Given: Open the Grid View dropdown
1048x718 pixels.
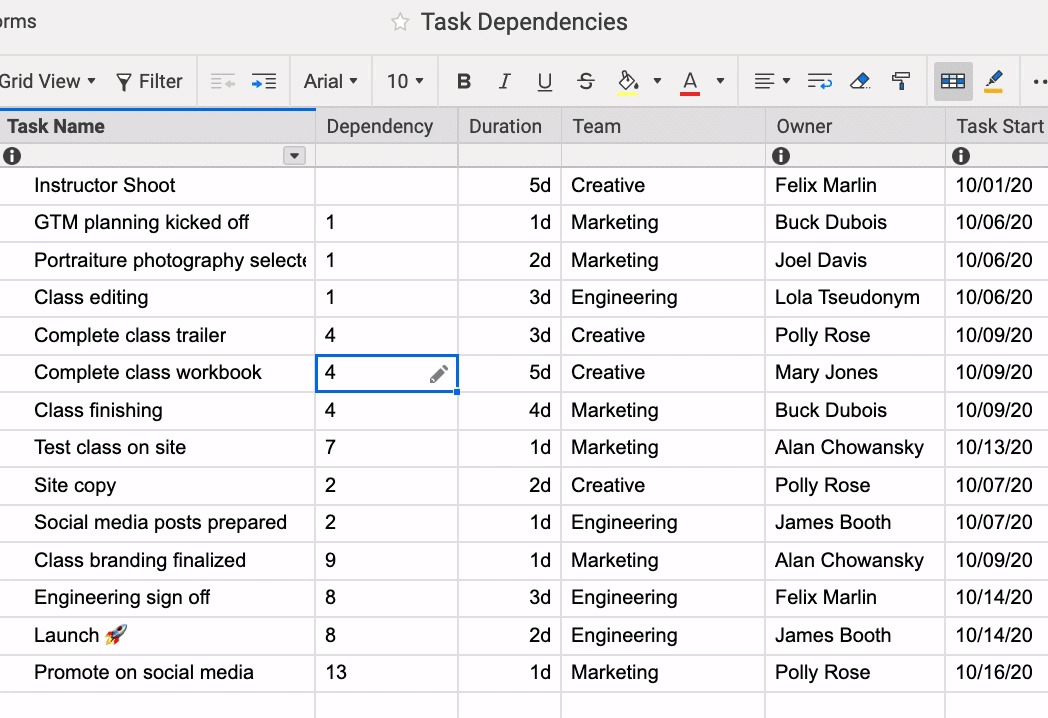Looking at the screenshot, I should [48, 82].
